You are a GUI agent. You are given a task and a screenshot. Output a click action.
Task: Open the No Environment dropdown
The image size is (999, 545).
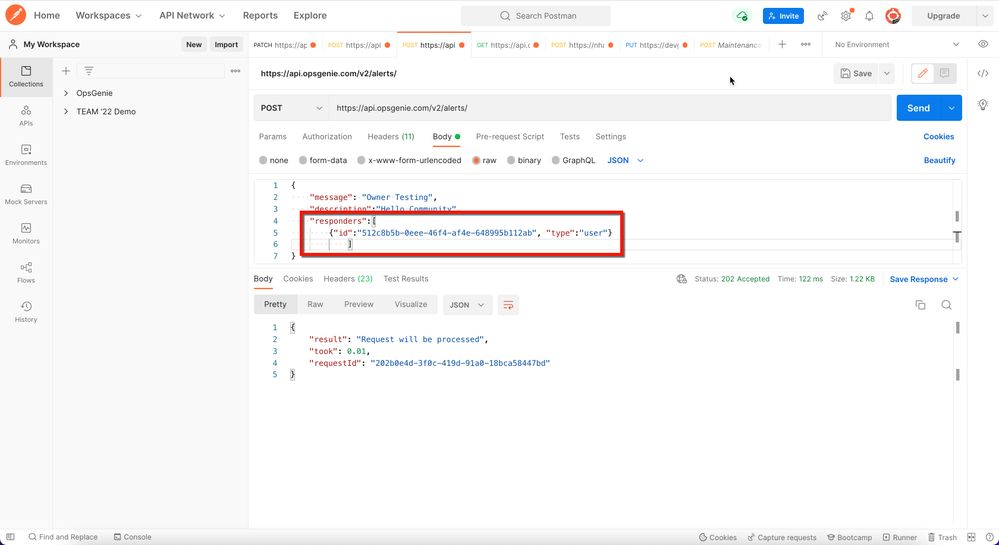(x=896, y=45)
